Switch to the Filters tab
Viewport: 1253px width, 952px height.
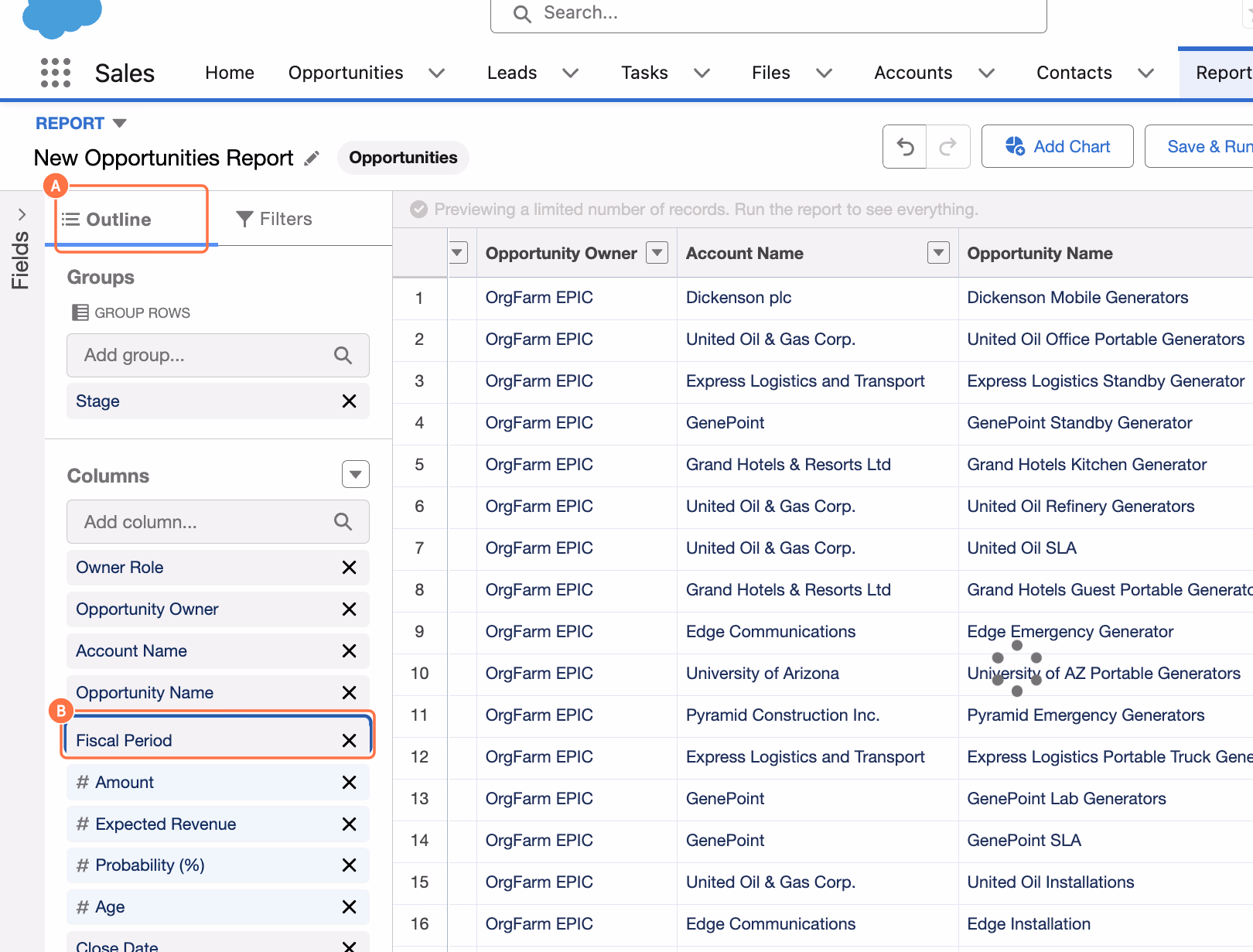click(x=274, y=220)
